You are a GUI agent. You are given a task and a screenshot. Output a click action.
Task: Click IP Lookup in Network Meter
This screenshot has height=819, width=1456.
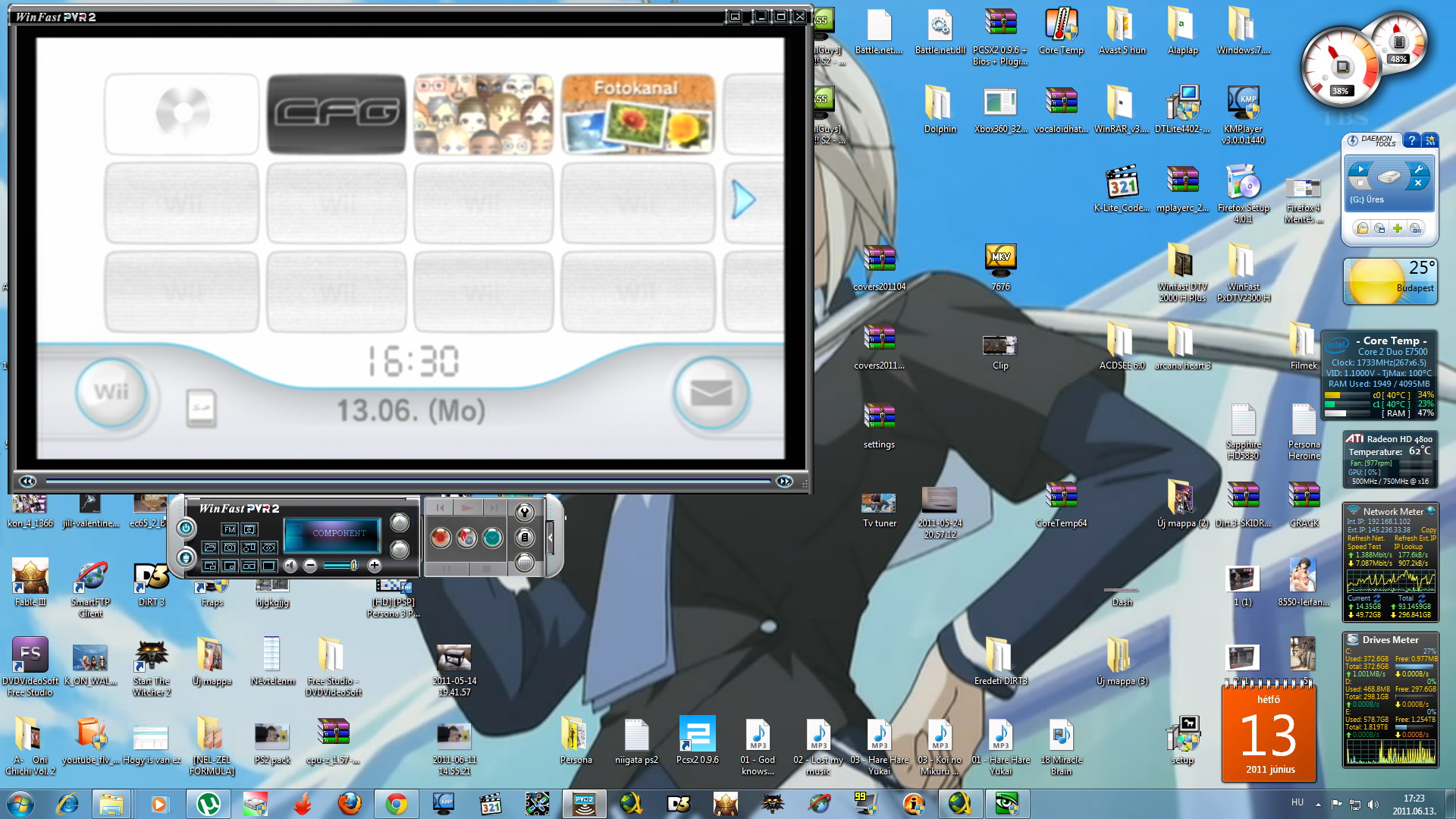pyautogui.click(x=1408, y=547)
